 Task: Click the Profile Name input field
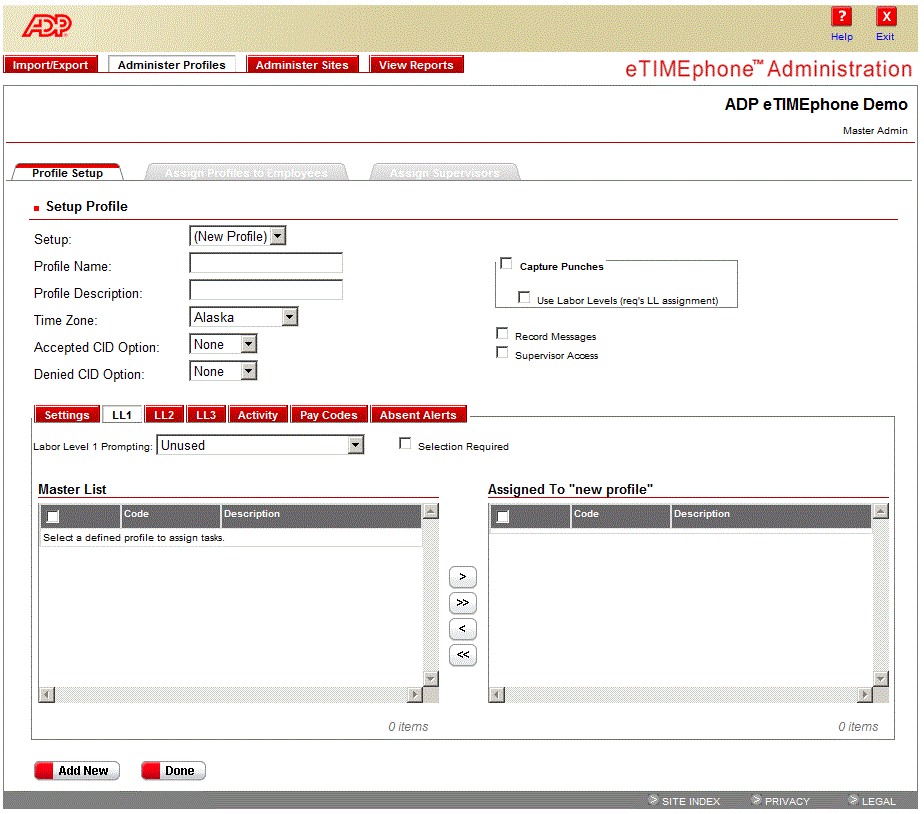(x=266, y=263)
